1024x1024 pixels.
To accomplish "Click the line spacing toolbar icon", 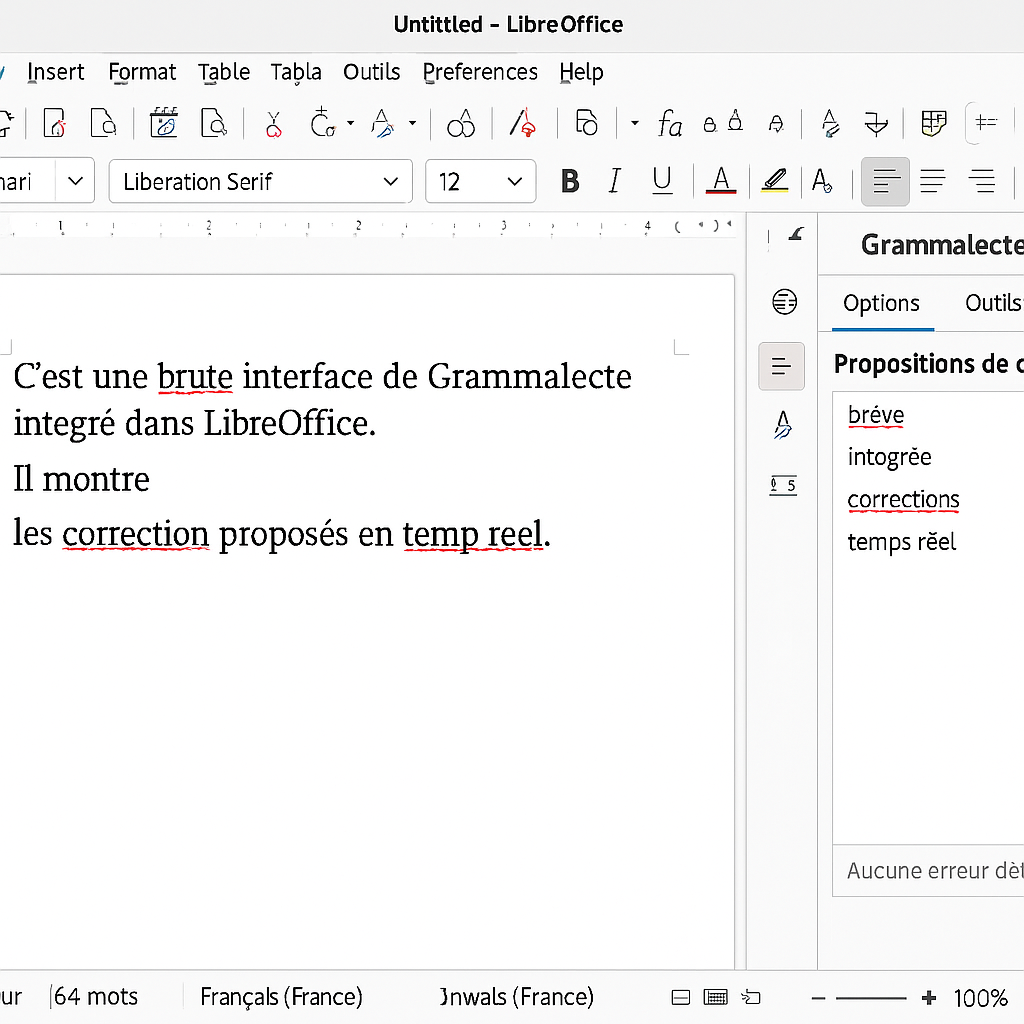I will [x=986, y=122].
